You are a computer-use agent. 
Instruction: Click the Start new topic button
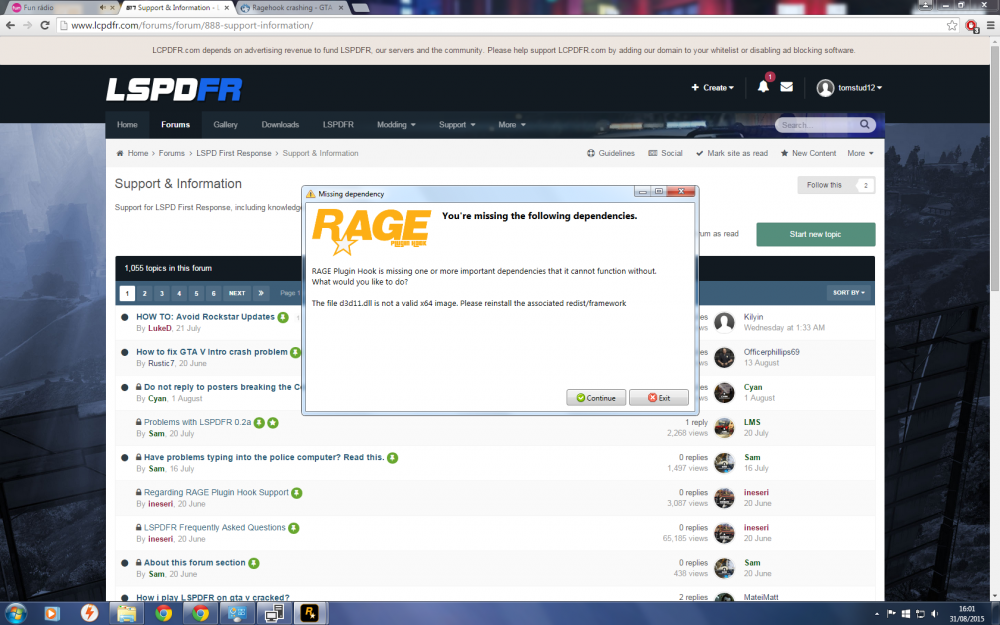point(815,234)
